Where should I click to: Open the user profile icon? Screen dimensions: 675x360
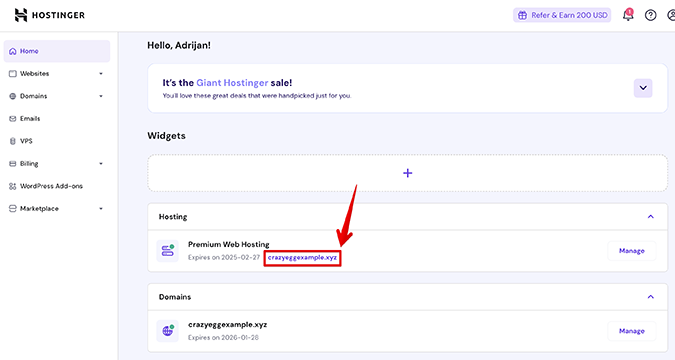pyautogui.click(x=671, y=15)
